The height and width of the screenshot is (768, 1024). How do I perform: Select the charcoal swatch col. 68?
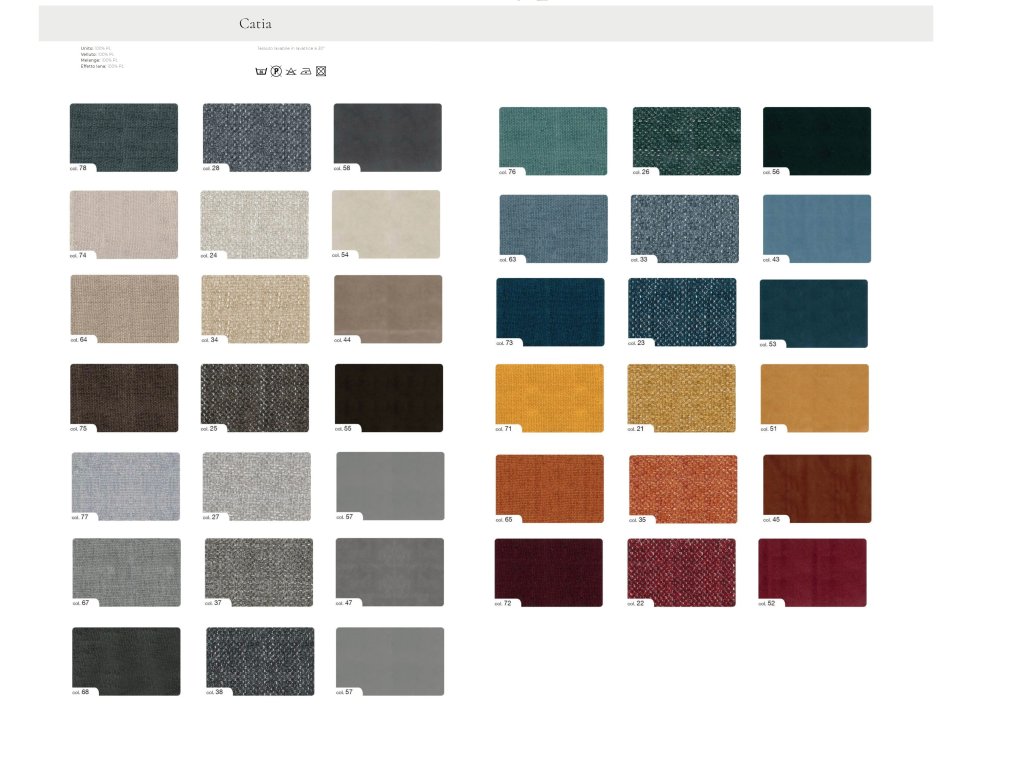point(126,660)
